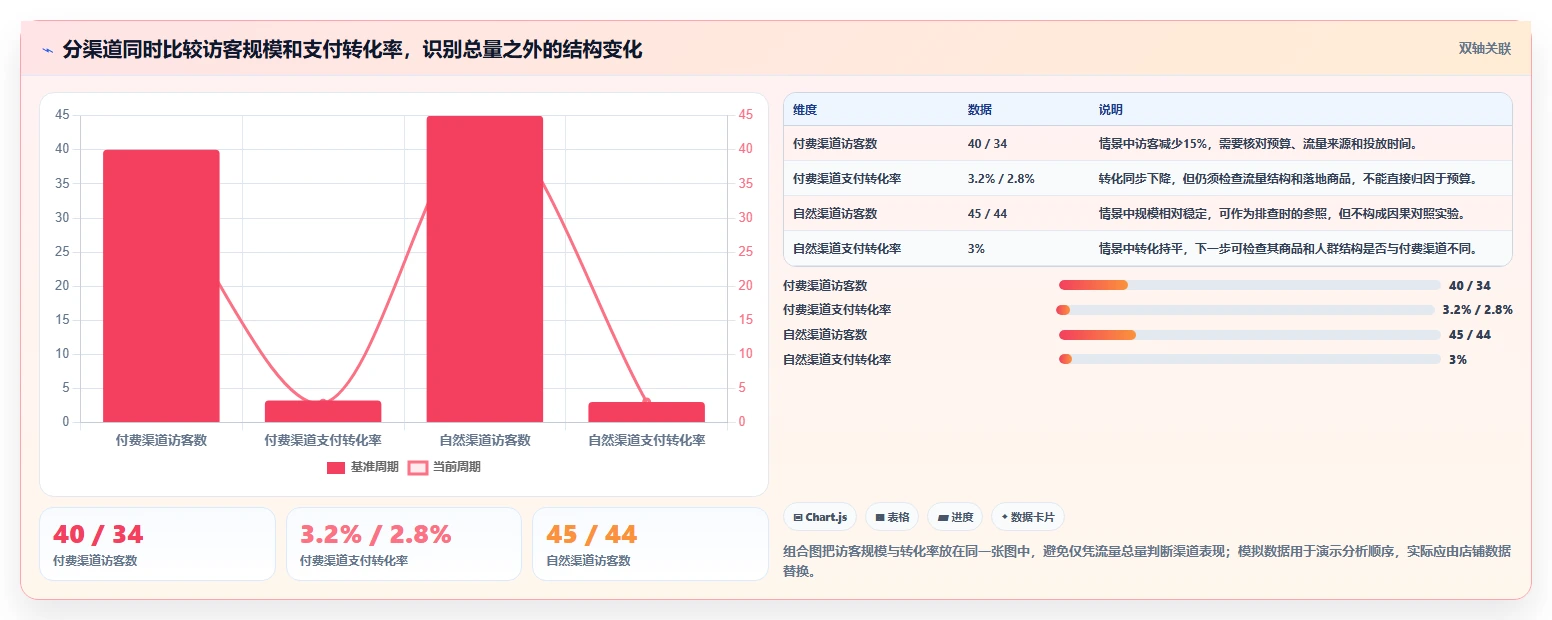Viewport: 1552px width, 620px height.
Task: Select the 表格 chip
Action: (x=892, y=517)
